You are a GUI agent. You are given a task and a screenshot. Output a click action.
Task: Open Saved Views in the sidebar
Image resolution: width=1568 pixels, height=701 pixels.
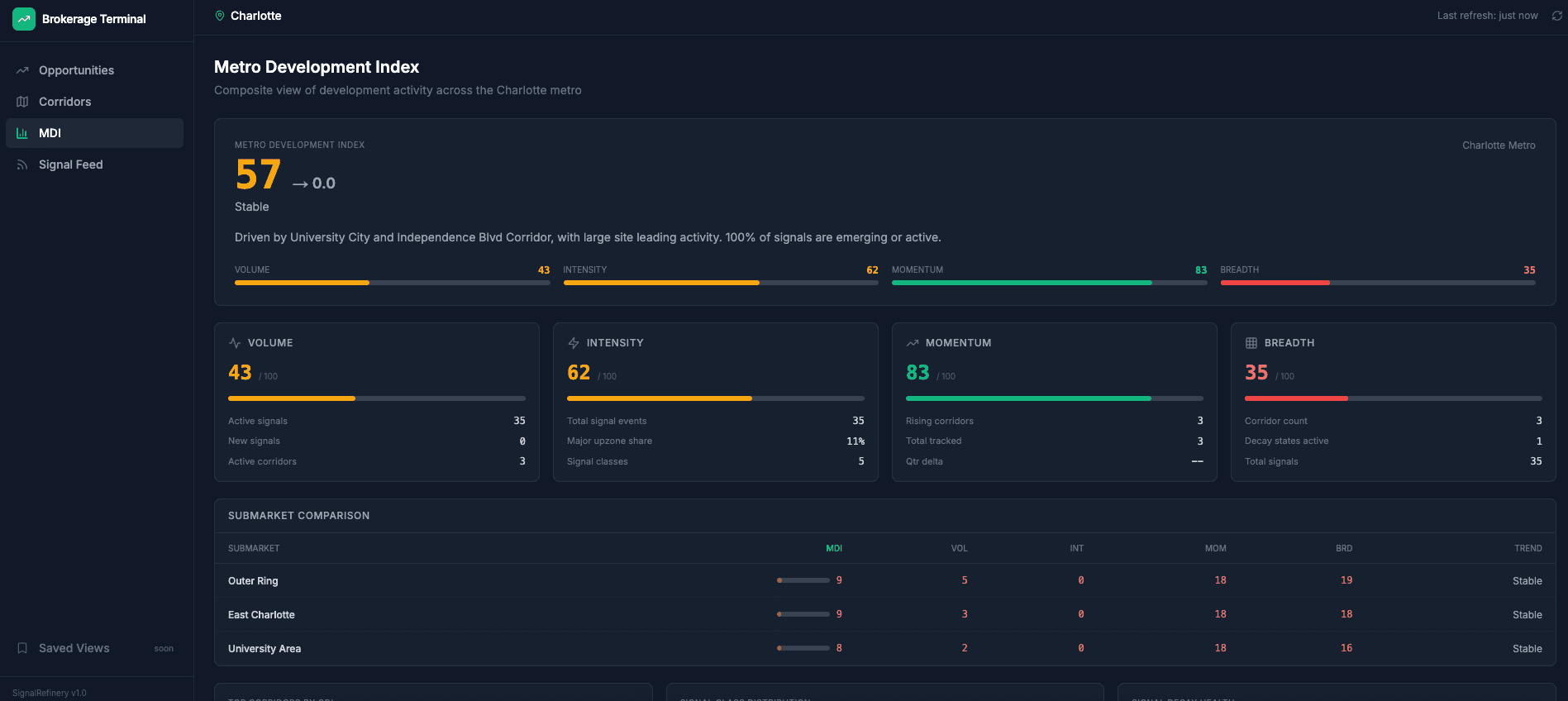click(x=95, y=648)
